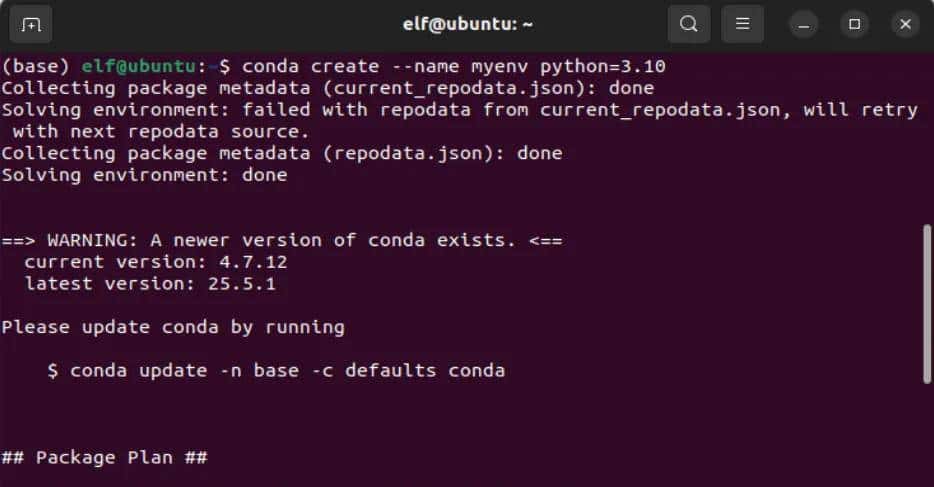This screenshot has height=487, width=934.
Task: Click the 'Collecting package metadata (repodata.json)' line
Action: point(281,153)
